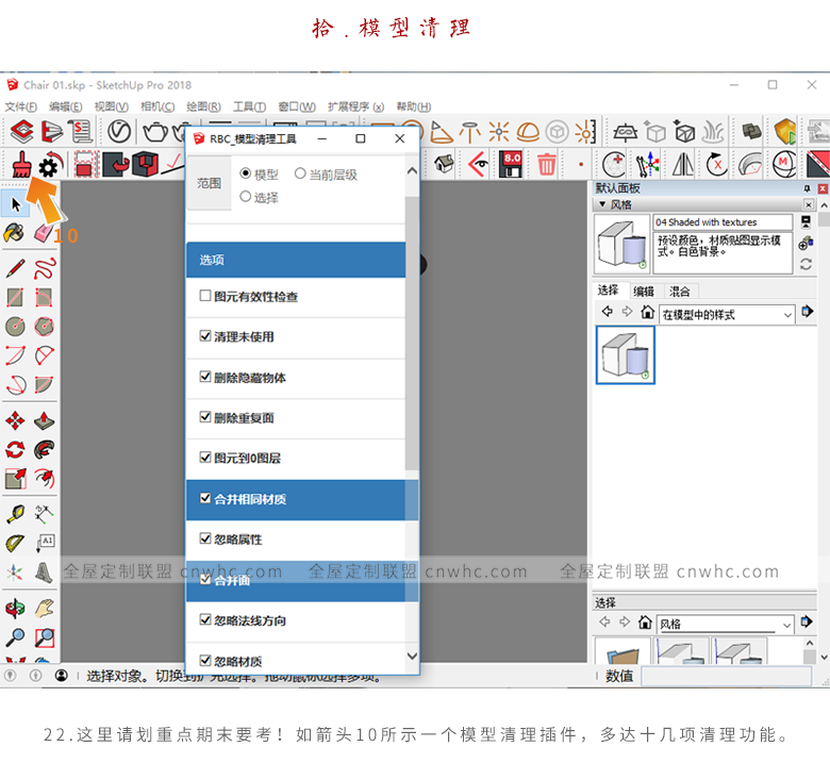The width and height of the screenshot is (830, 763).
Task: Select the Rectangle tool
Action: (x=15, y=297)
